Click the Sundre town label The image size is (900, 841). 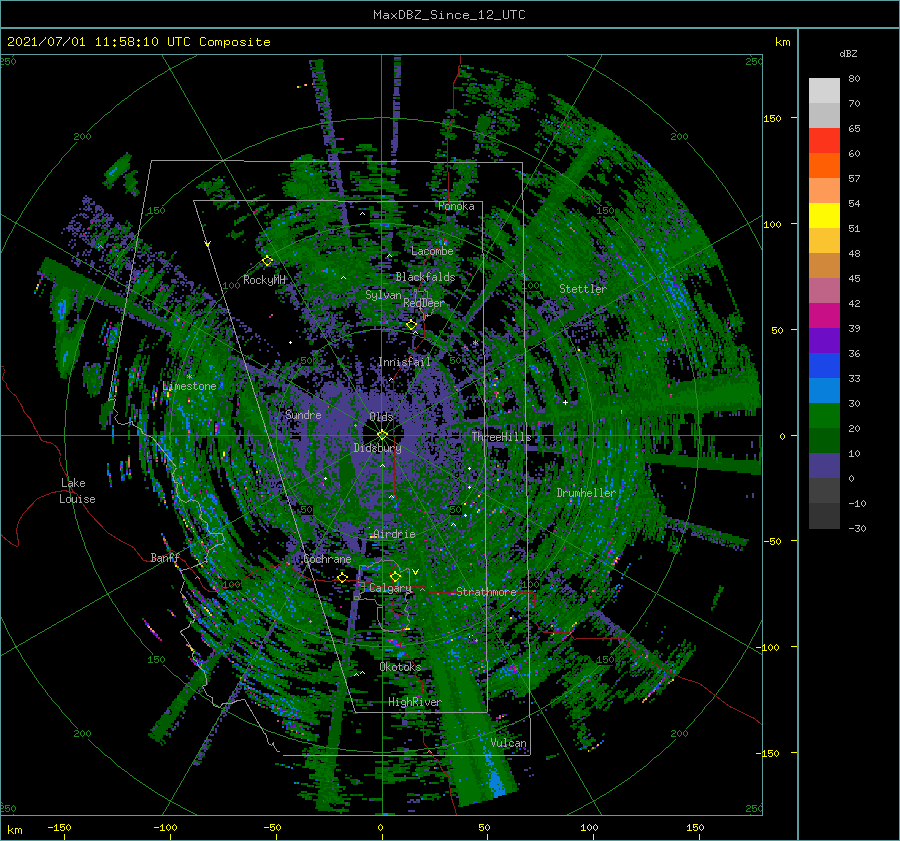[303, 415]
